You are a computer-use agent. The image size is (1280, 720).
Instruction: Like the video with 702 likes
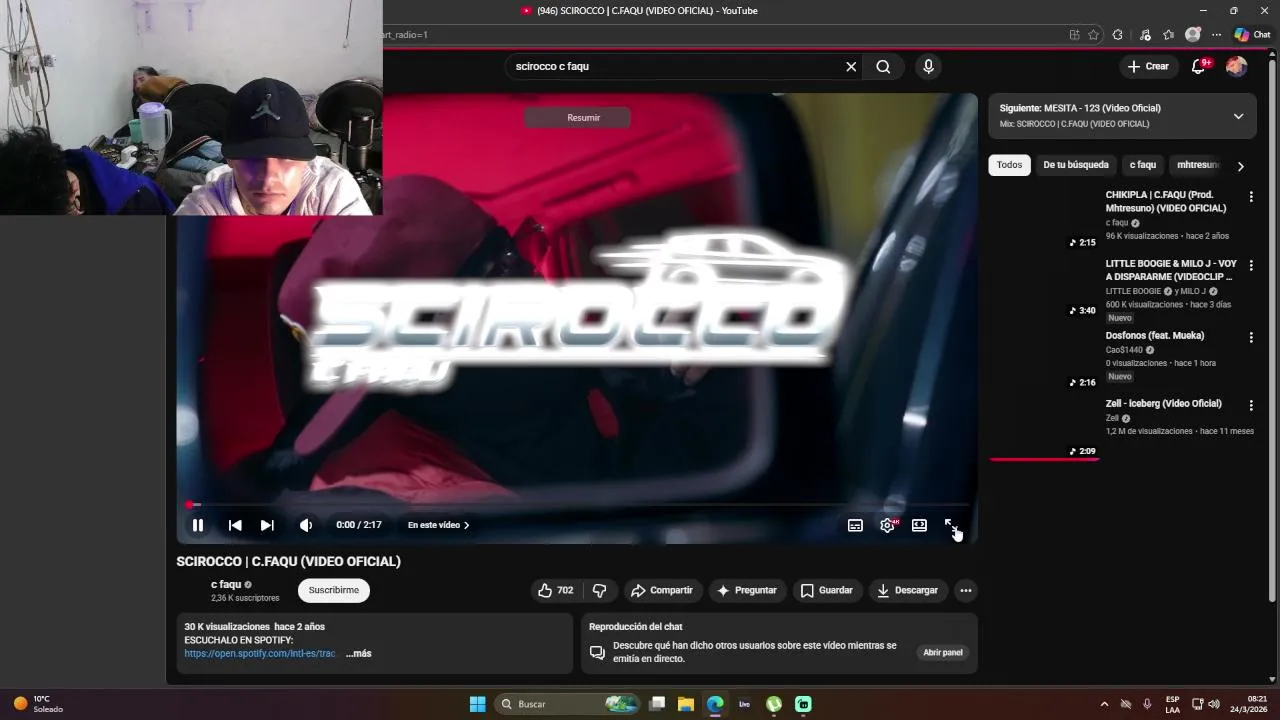[x=555, y=591]
